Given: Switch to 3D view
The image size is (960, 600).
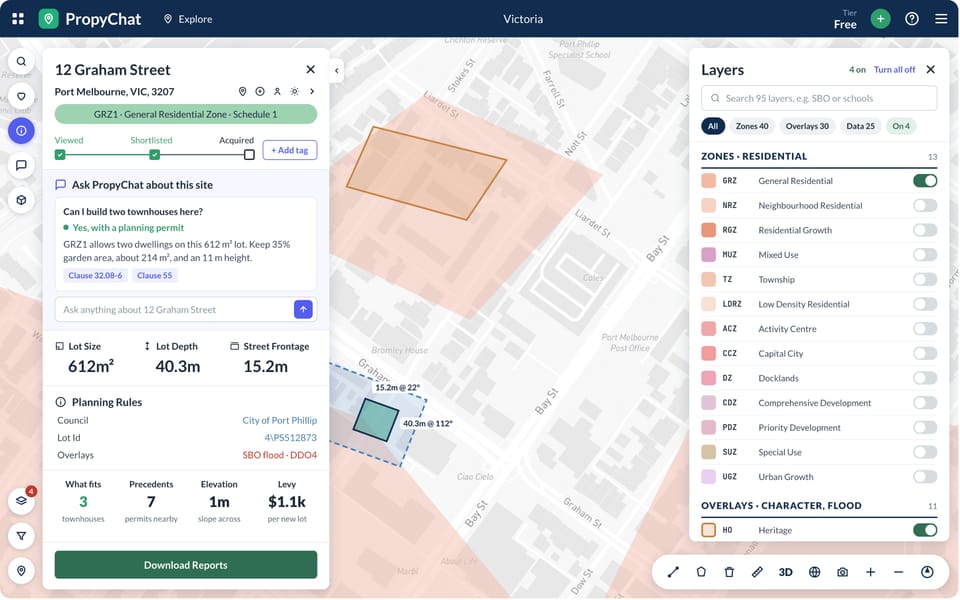Looking at the screenshot, I should 786,572.
